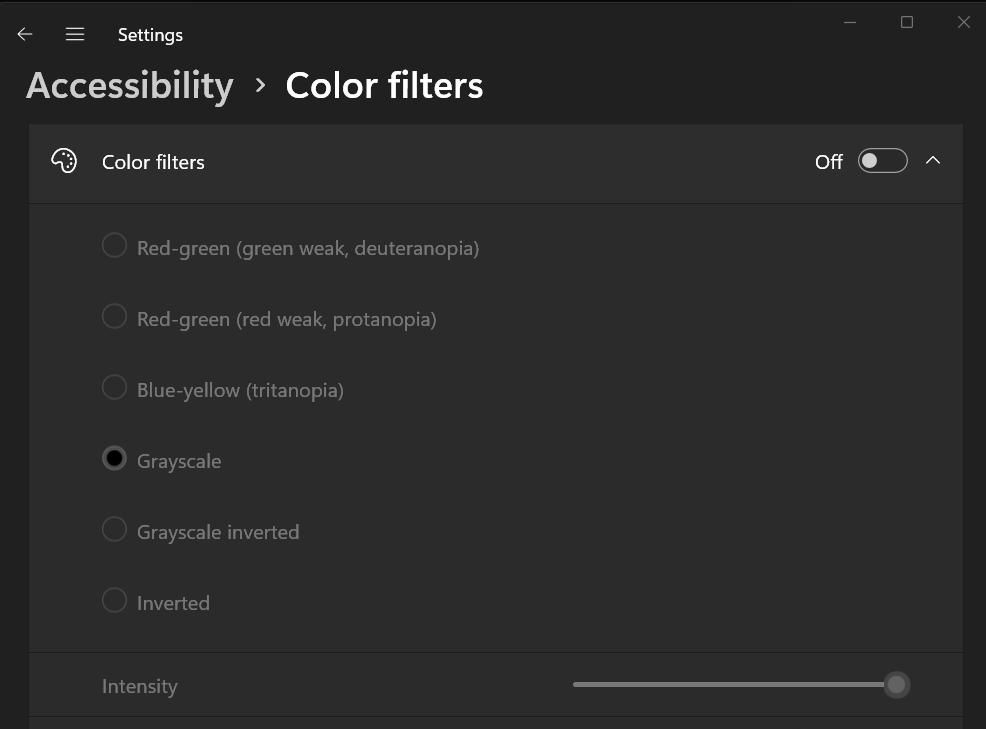Click the Intensity label row
986x729 pixels.
139,686
